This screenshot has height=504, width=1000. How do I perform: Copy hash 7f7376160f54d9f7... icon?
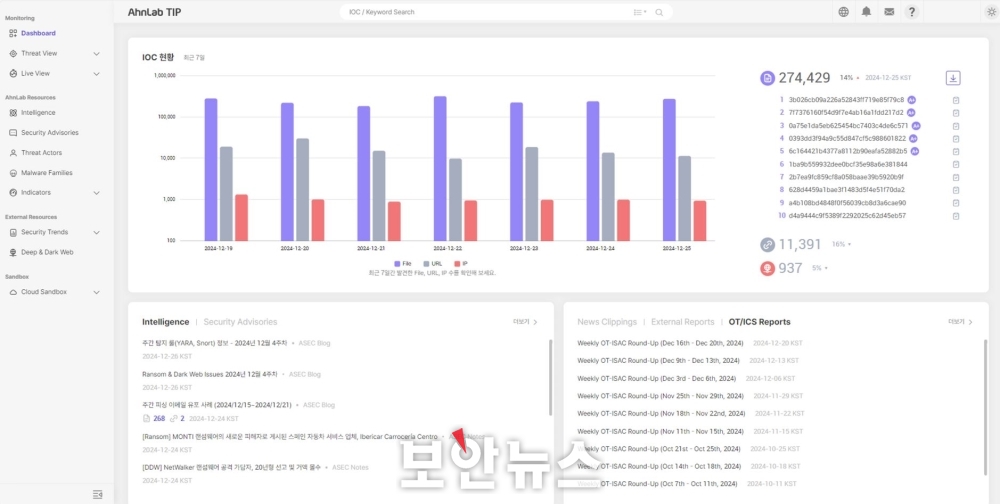pos(956,113)
